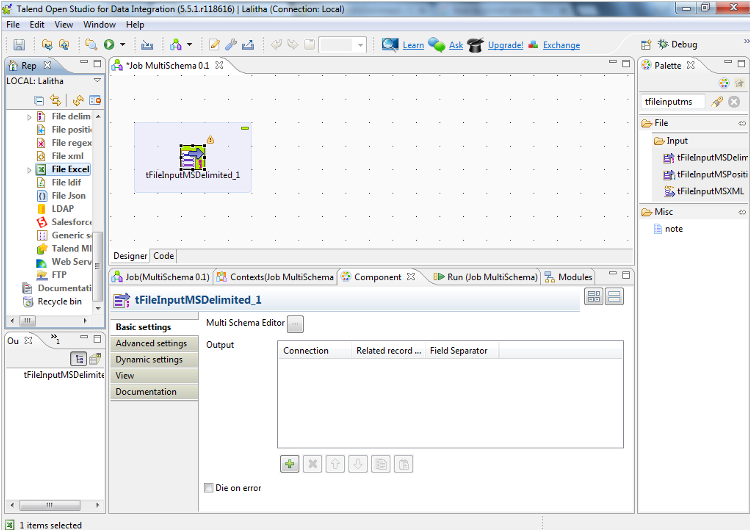Open the Contexts(Job MultiSchema) tab

click(x=275, y=277)
